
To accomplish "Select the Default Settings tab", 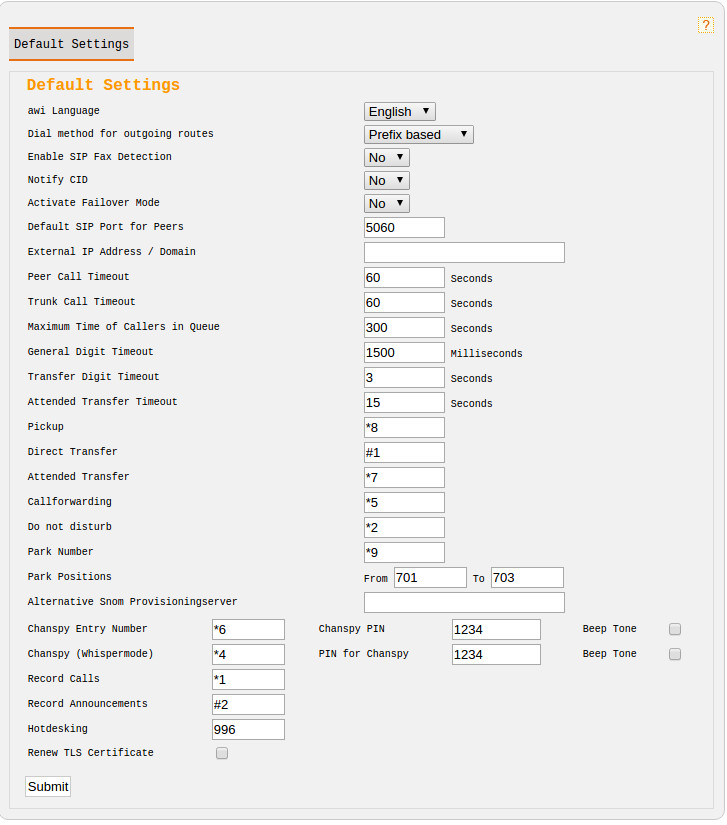I will pos(71,44).
